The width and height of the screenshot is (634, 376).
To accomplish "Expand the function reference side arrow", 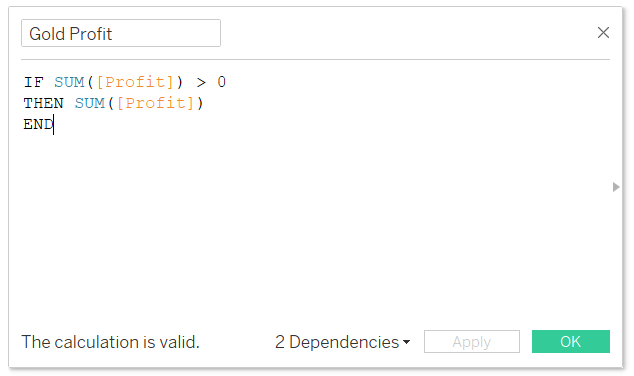I will click(616, 187).
